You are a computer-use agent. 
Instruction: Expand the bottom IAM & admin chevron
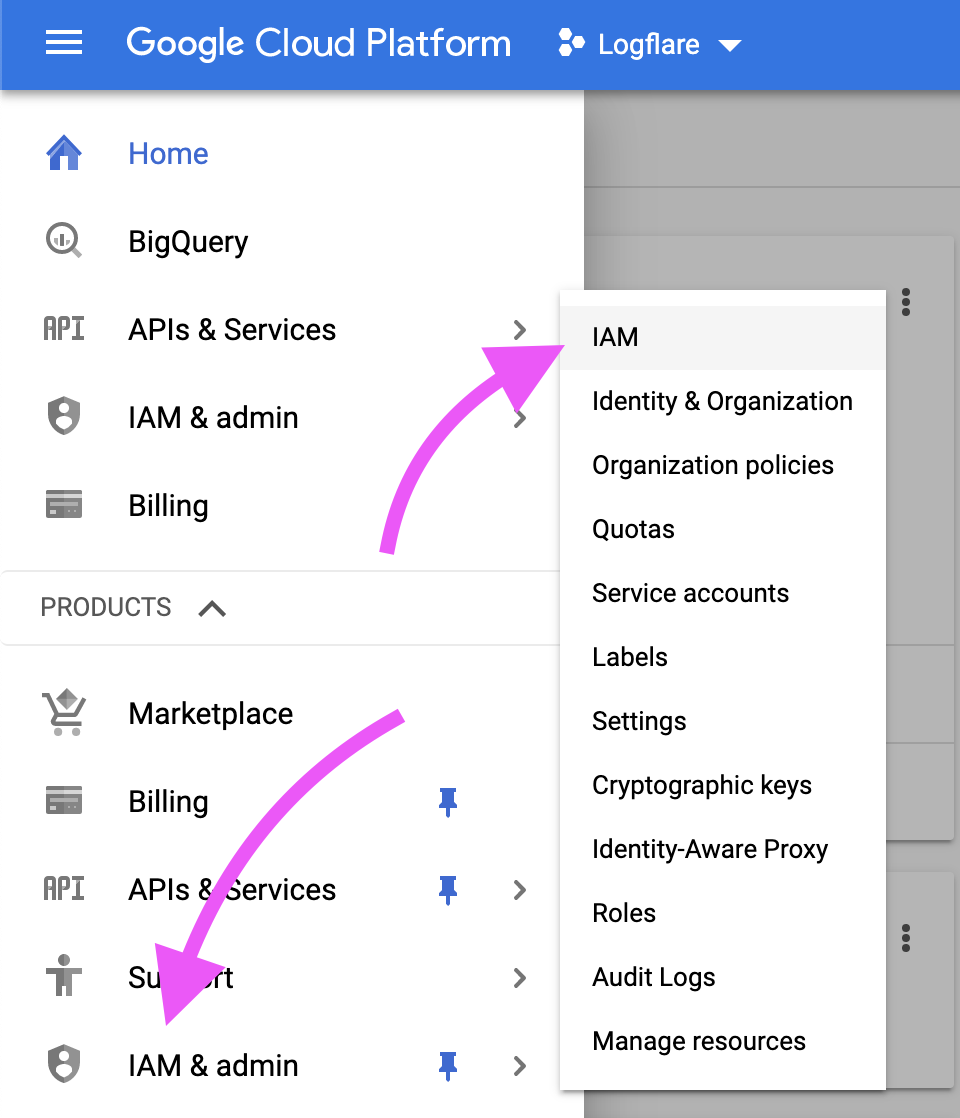click(520, 1066)
